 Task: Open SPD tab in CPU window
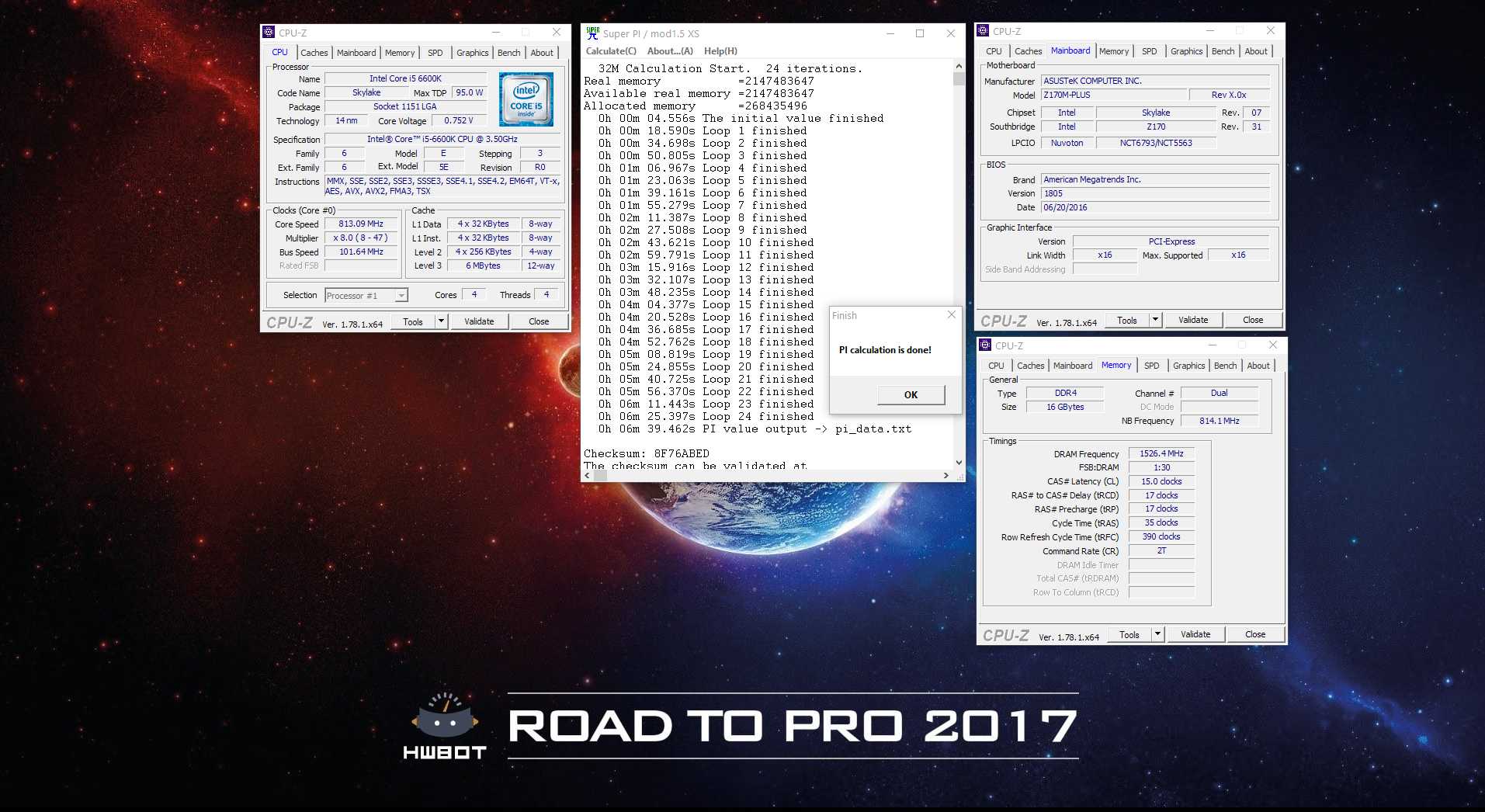coord(435,53)
